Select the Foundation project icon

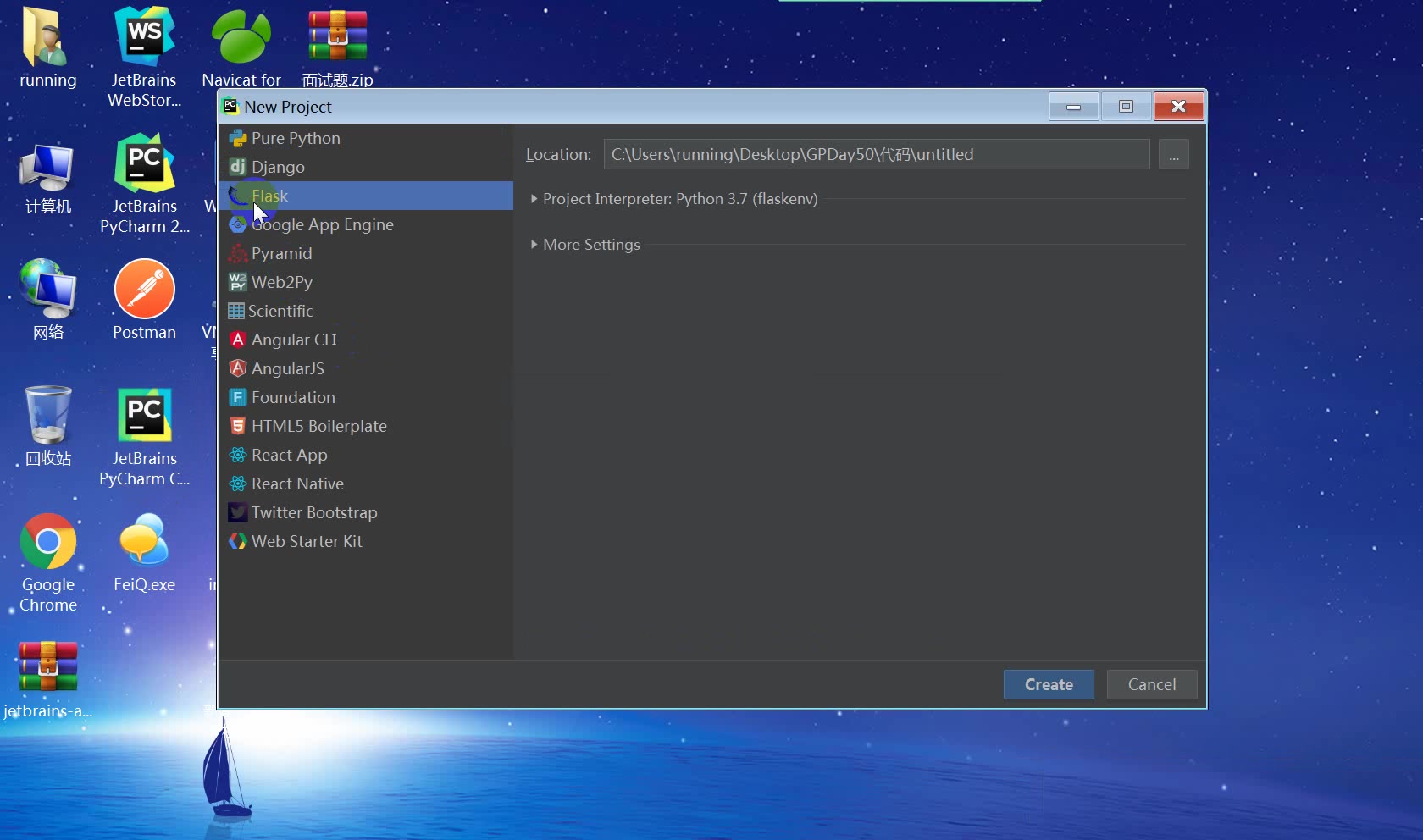(238, 397)
